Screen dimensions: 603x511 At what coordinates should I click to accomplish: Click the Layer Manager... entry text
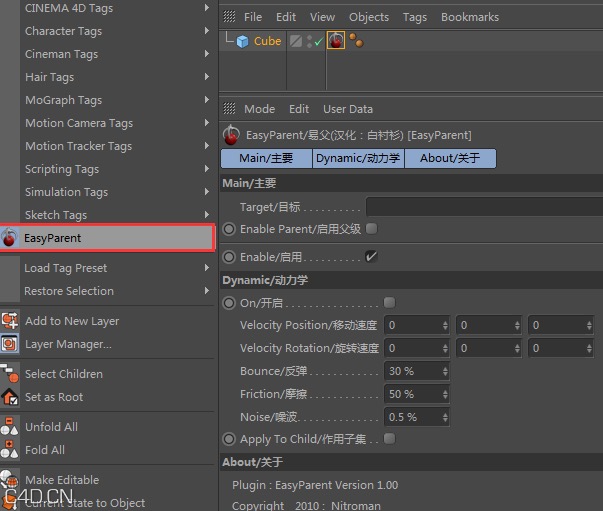tap(68, 344)
